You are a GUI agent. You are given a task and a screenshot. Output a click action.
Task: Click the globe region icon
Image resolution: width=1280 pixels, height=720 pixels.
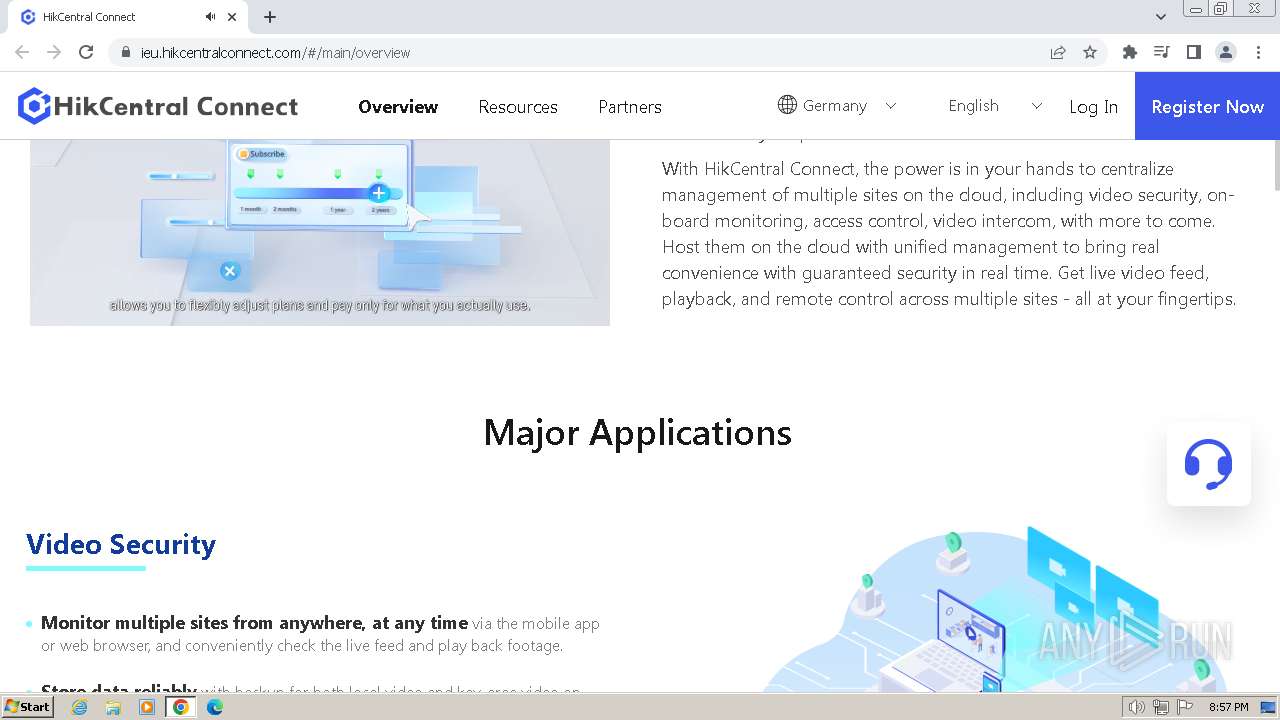click(787, 105)
